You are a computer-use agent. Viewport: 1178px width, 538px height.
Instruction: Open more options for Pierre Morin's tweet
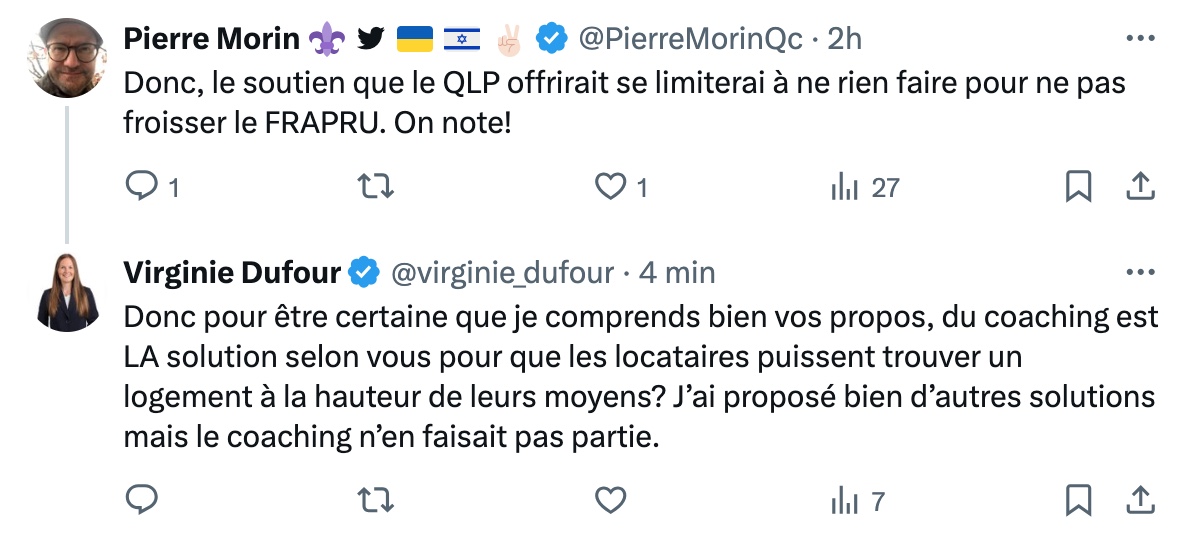(x=1140, y=38)
